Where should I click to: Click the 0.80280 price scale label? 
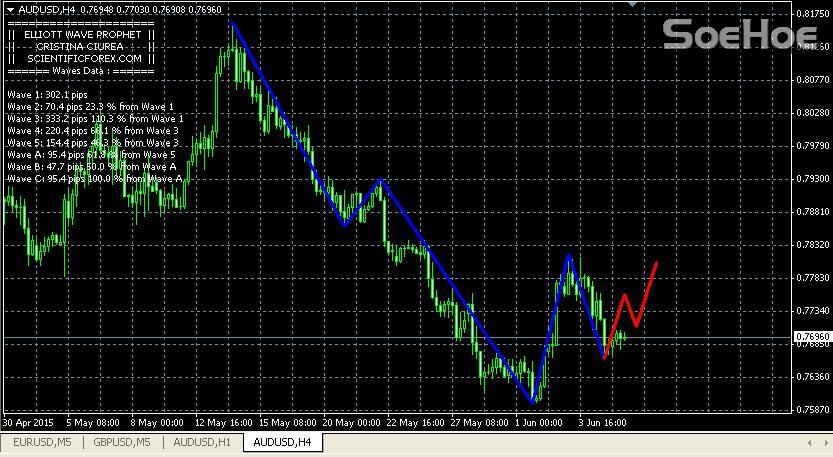tap(813, 113)
